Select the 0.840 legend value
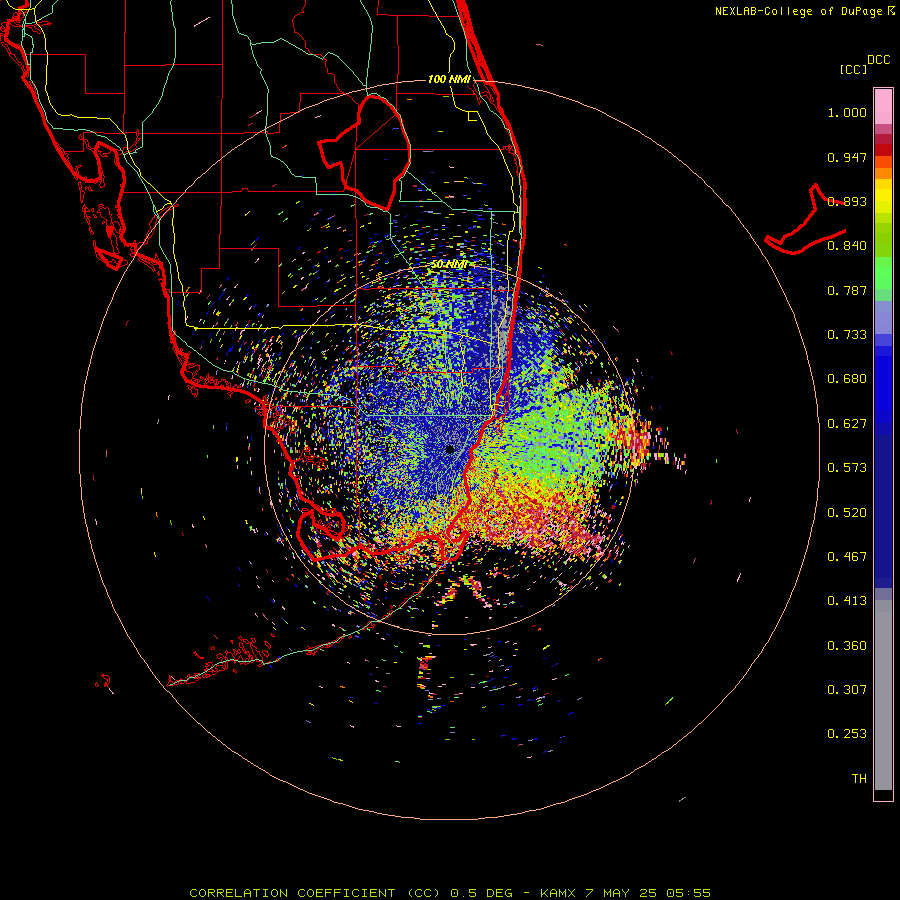900x900 pixels. tap(847, 246)
